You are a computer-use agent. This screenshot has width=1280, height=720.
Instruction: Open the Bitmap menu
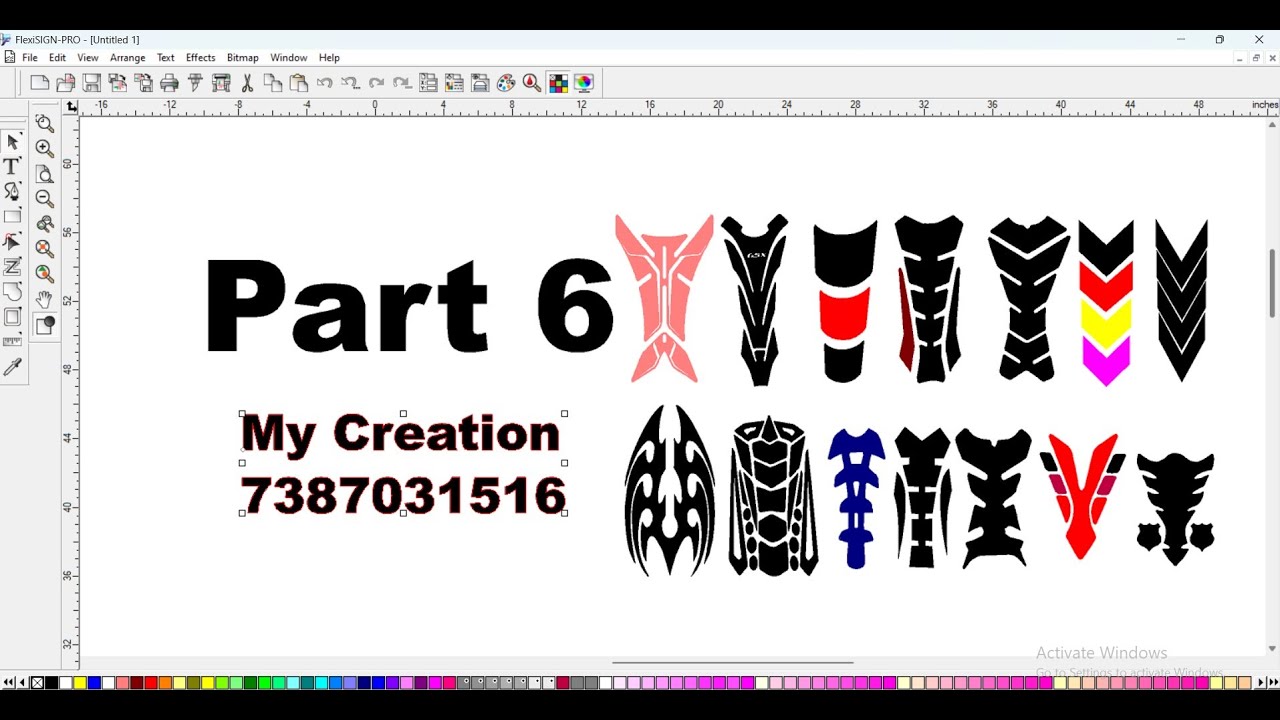(x=242, y=58)
